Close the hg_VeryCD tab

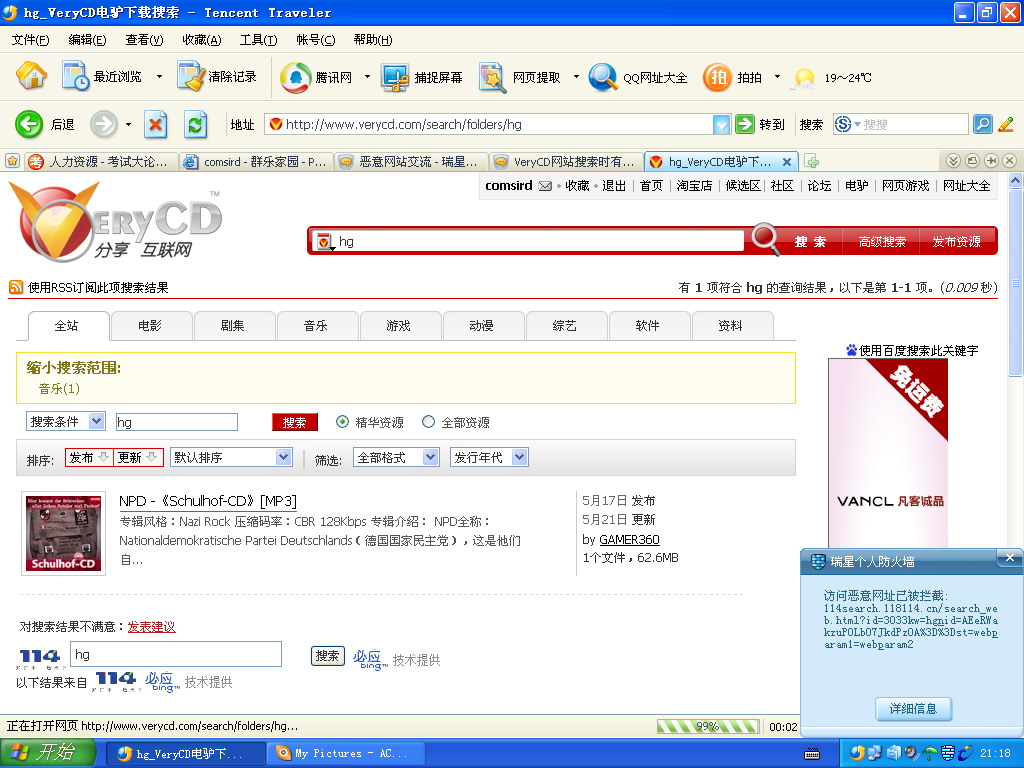coord(787,161)
